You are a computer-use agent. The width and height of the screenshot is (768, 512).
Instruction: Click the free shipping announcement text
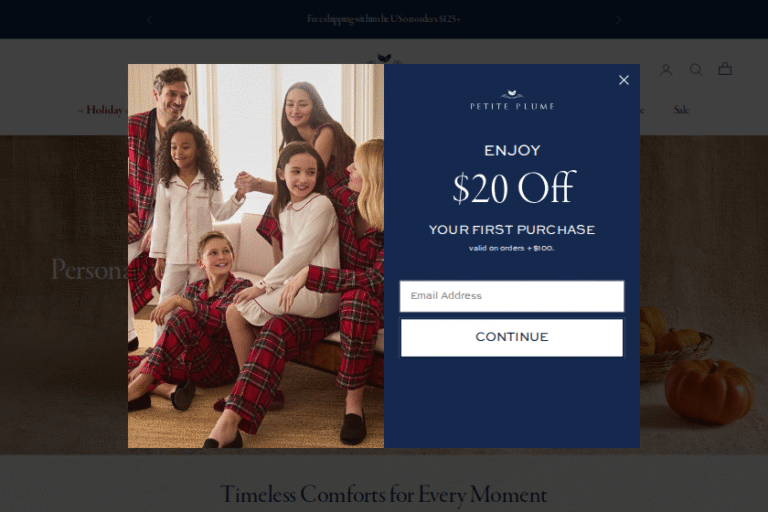pyautogui.click(x=384, y=19)
